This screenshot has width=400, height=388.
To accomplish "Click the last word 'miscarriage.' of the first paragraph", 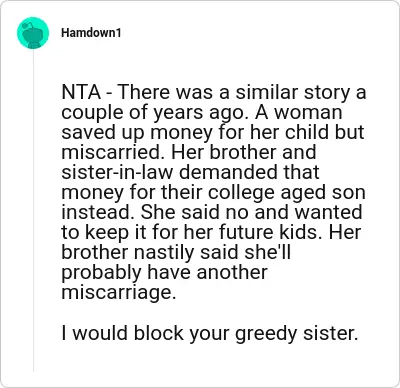I will point(118,293).
